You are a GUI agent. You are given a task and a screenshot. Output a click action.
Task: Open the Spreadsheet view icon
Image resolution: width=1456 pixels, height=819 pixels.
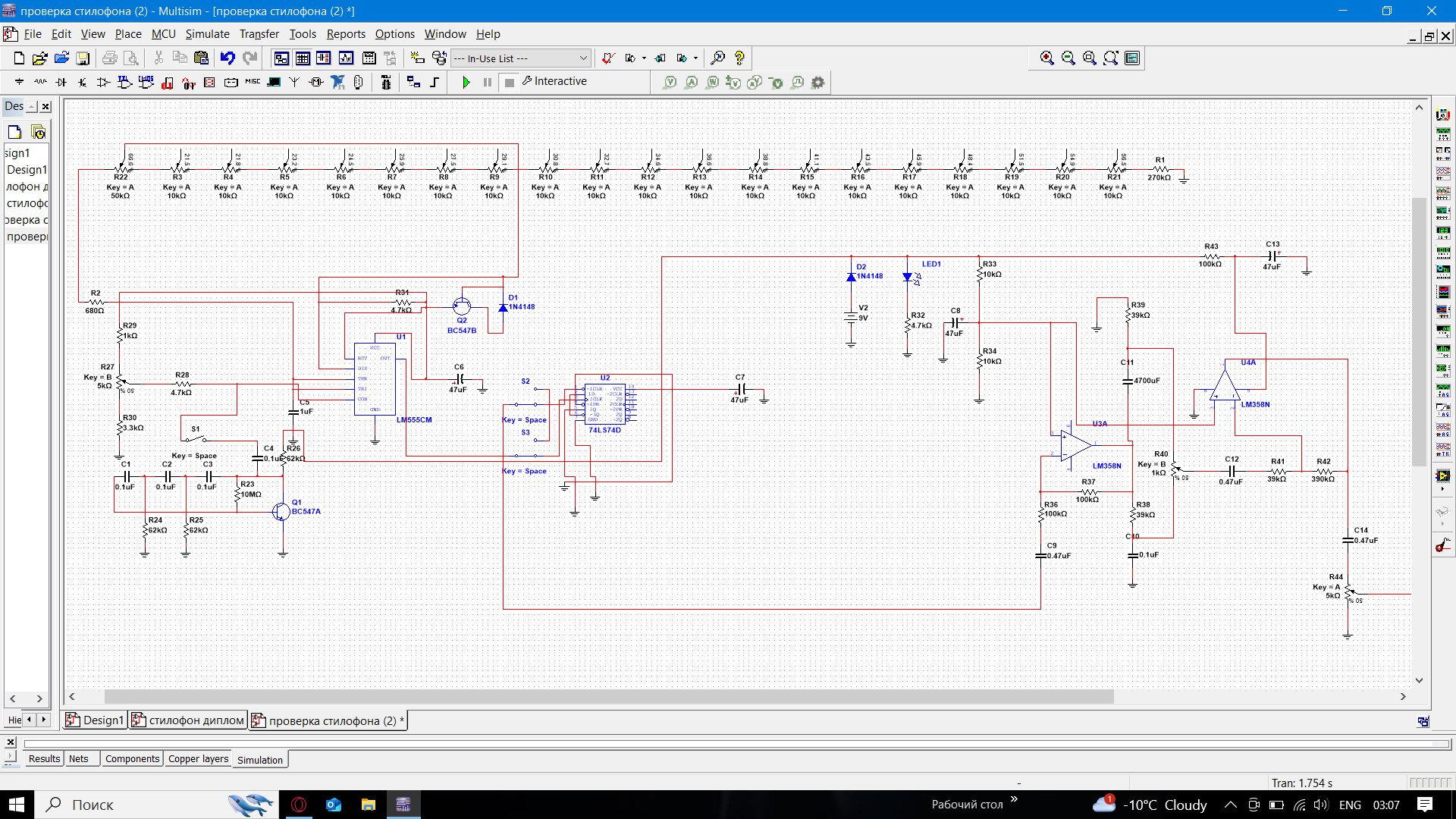point(303,58)
